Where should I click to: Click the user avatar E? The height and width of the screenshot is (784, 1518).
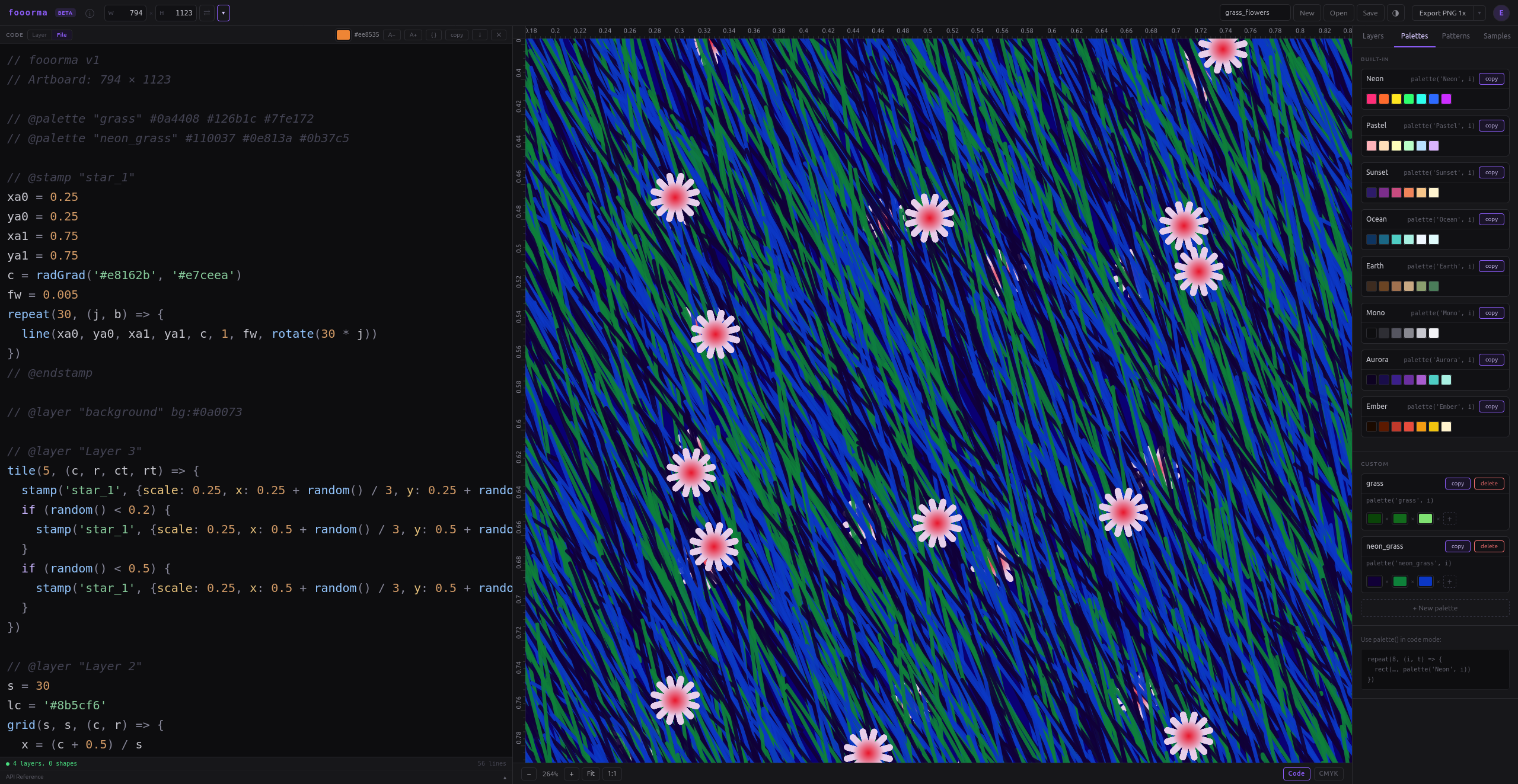[1501, 13]
